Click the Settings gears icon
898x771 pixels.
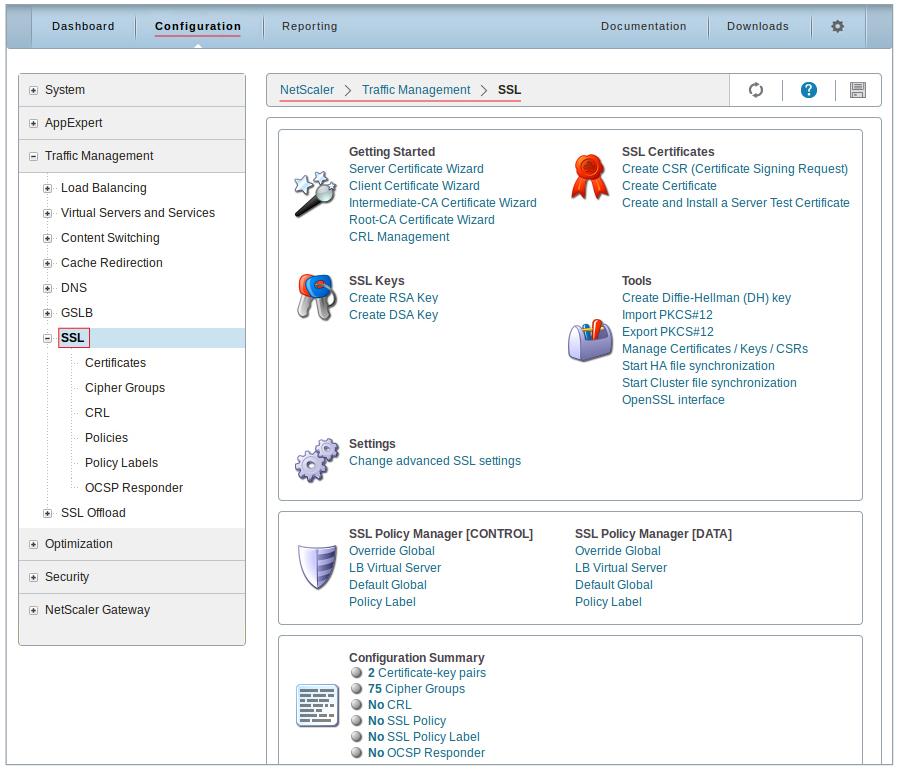point(317,461)
